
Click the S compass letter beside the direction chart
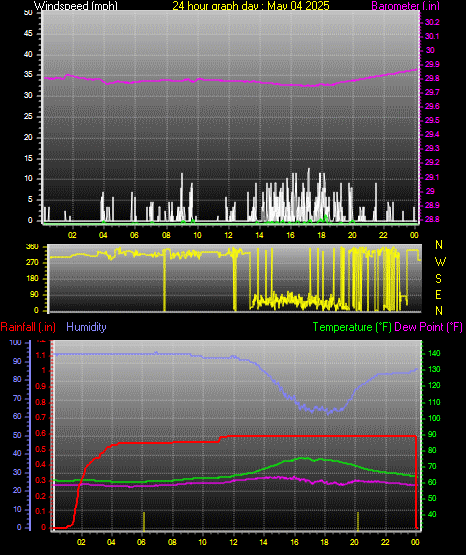click(x=438, y=279)
